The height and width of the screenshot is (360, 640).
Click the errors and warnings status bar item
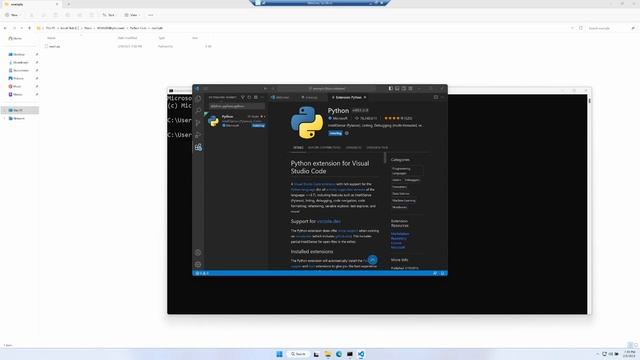203,273
